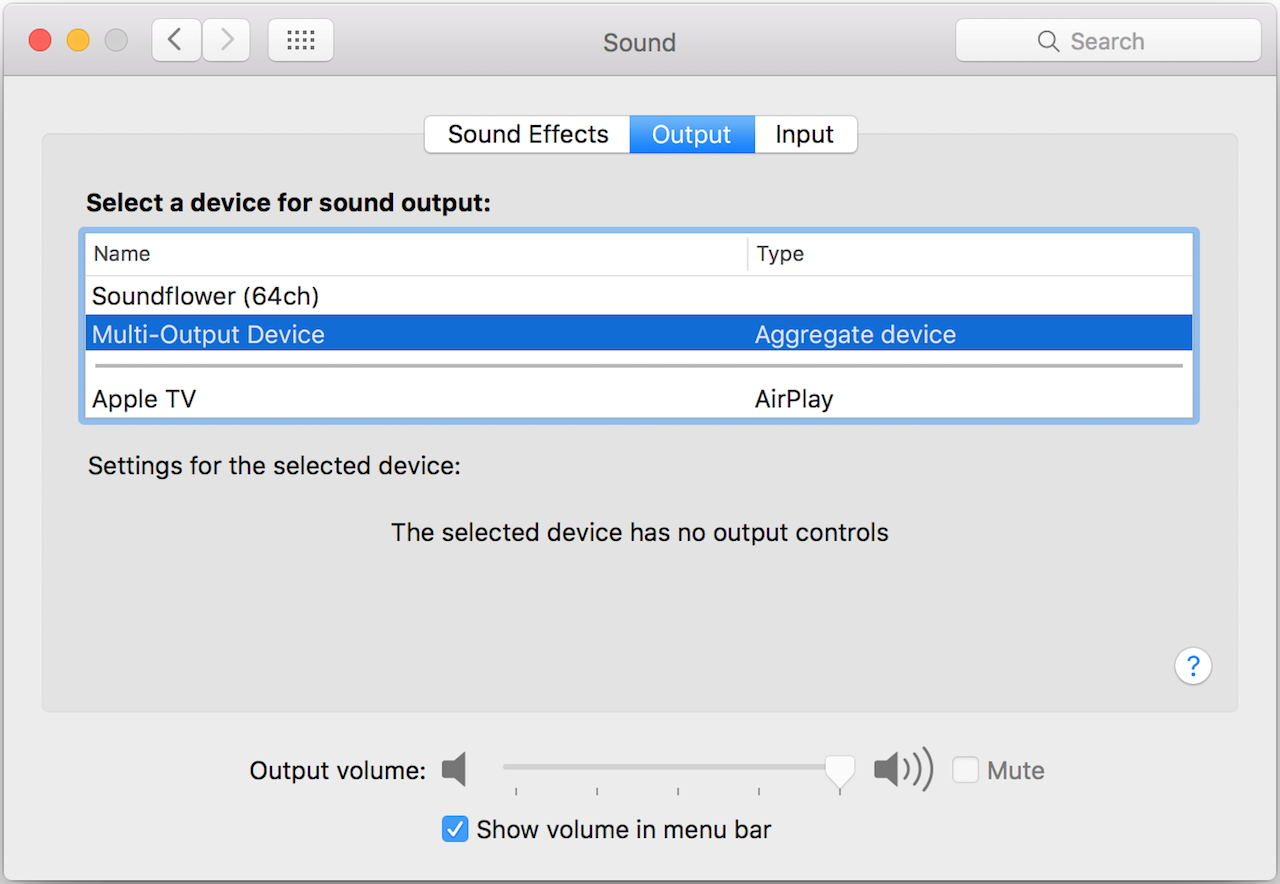Click the forward navigation arrow
Viewport: 1280px width, 884px height.
click(x=227, y=40)
